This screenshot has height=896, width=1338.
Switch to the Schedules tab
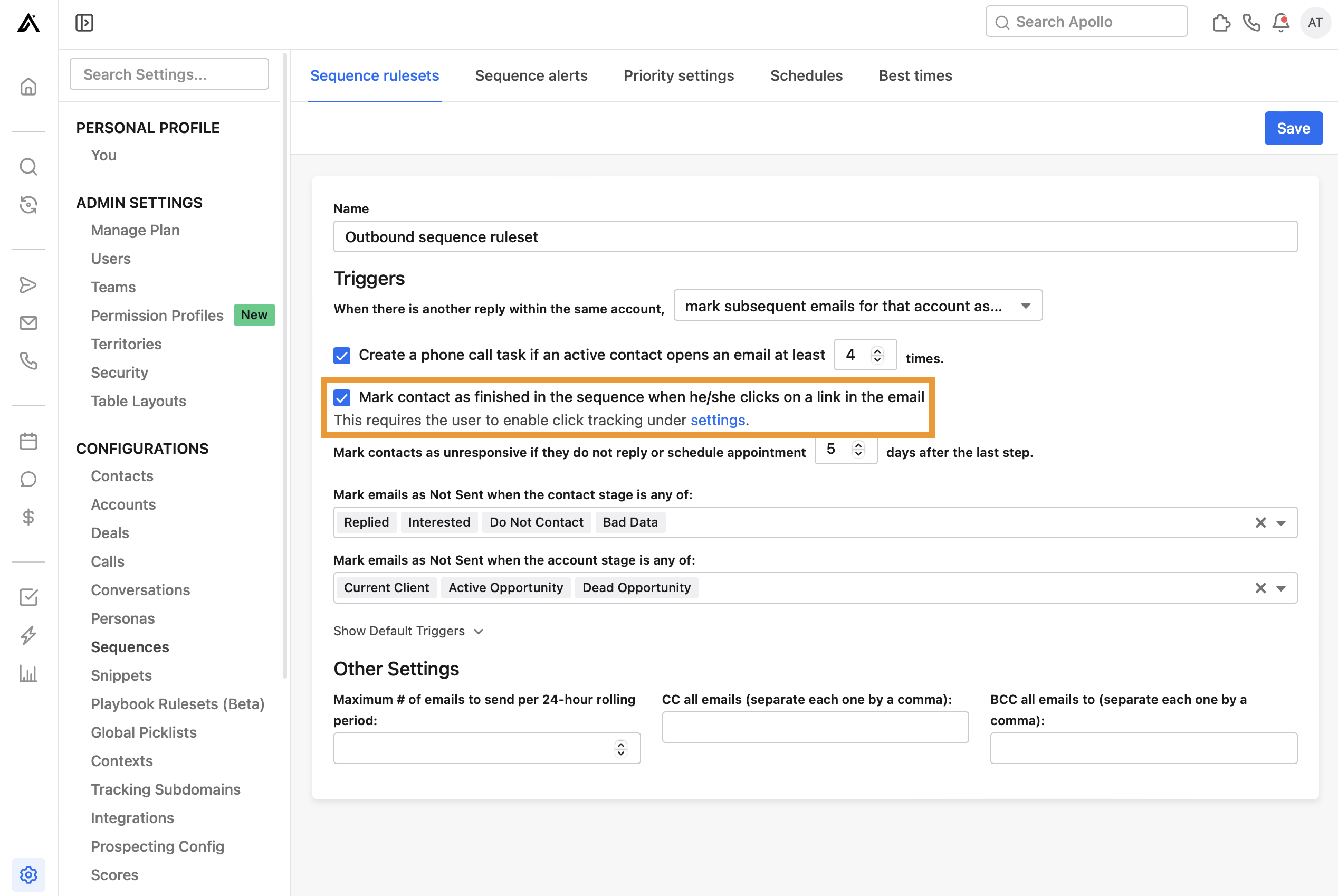pyautogui.click(x=807, y=75)
